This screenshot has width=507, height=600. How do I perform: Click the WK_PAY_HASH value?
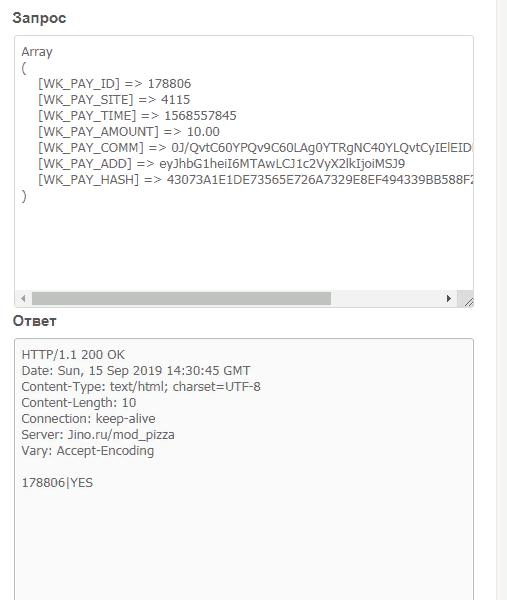tap(320, 180)
